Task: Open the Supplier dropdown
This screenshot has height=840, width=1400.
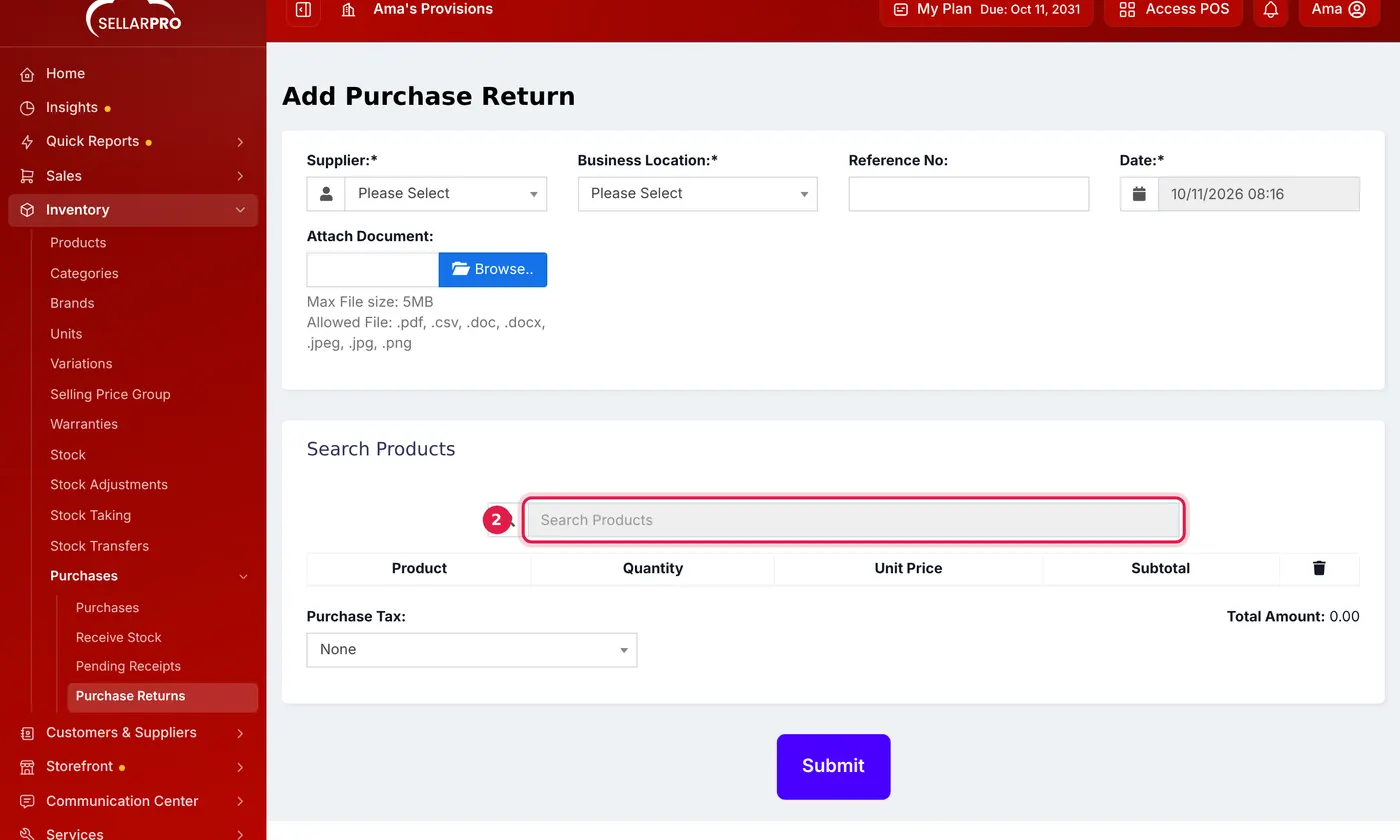Action: pos(445,194)
